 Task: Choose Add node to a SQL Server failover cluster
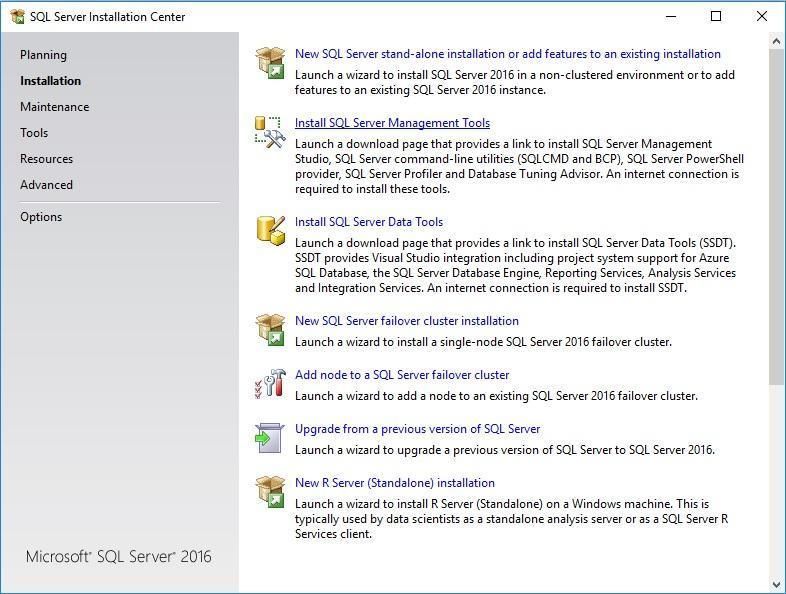[x=402, y=375]
